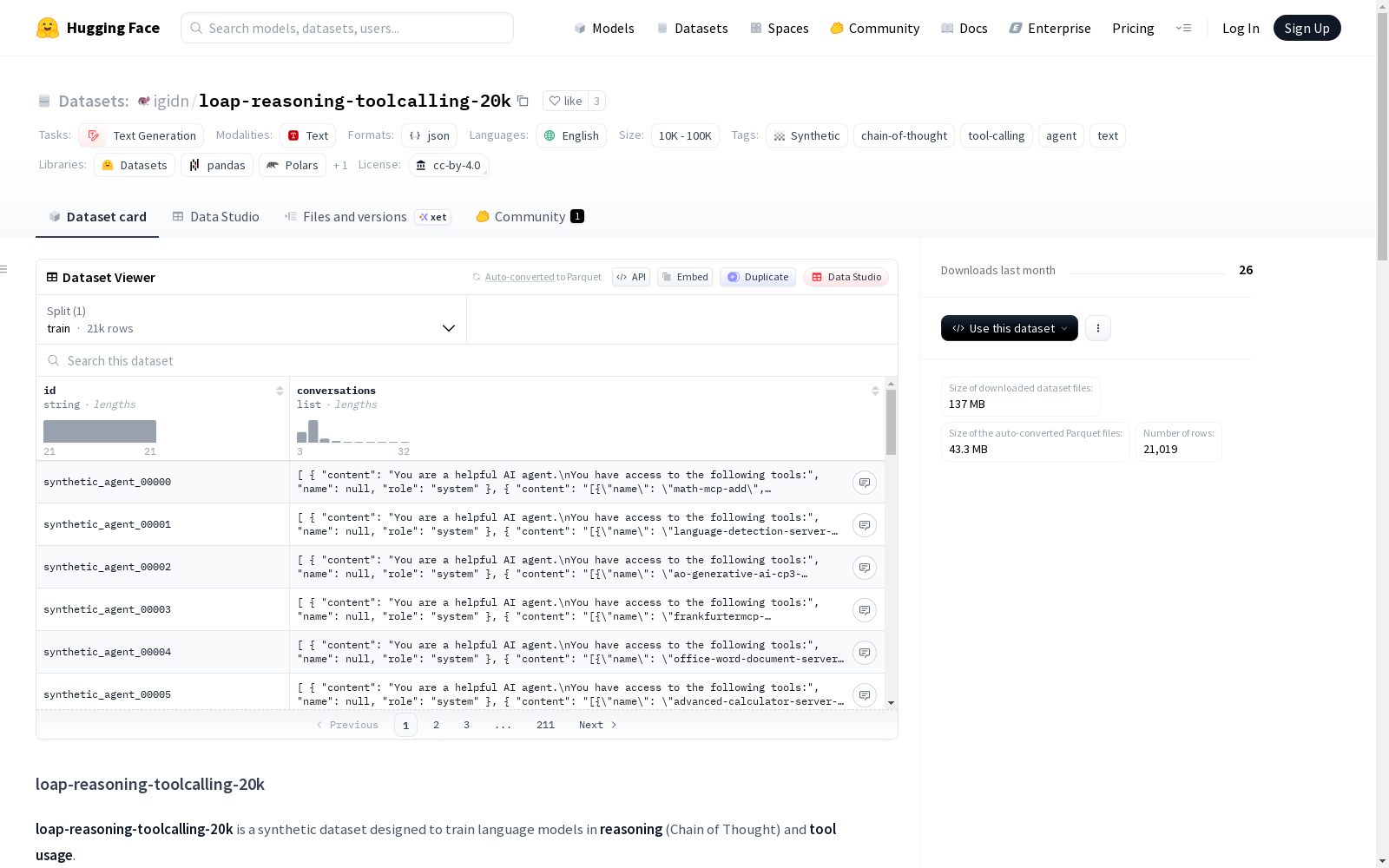Click the Data Studio button in viewer
The height and width of the screenshot is (868, 1389).
[846, 277]
